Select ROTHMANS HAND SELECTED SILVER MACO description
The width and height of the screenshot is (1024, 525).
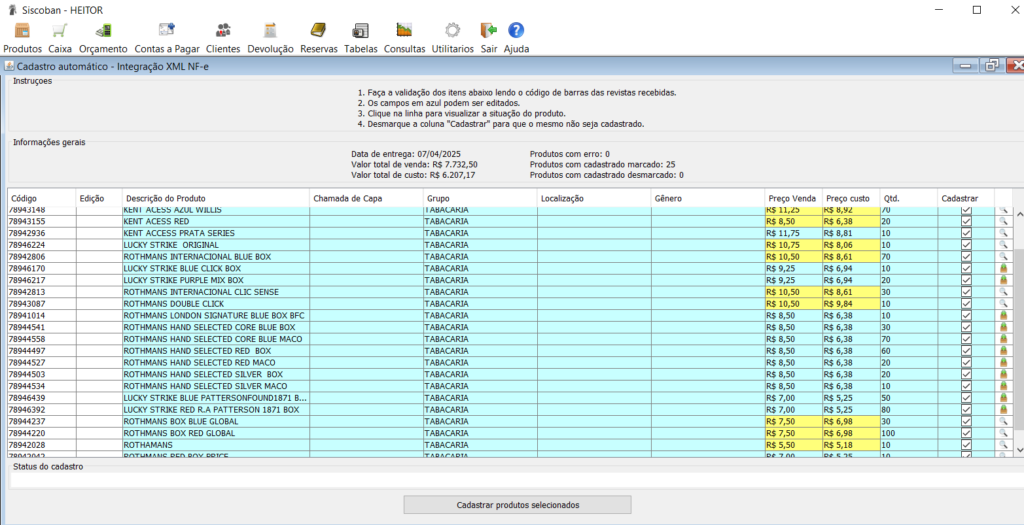coord(216,386)
